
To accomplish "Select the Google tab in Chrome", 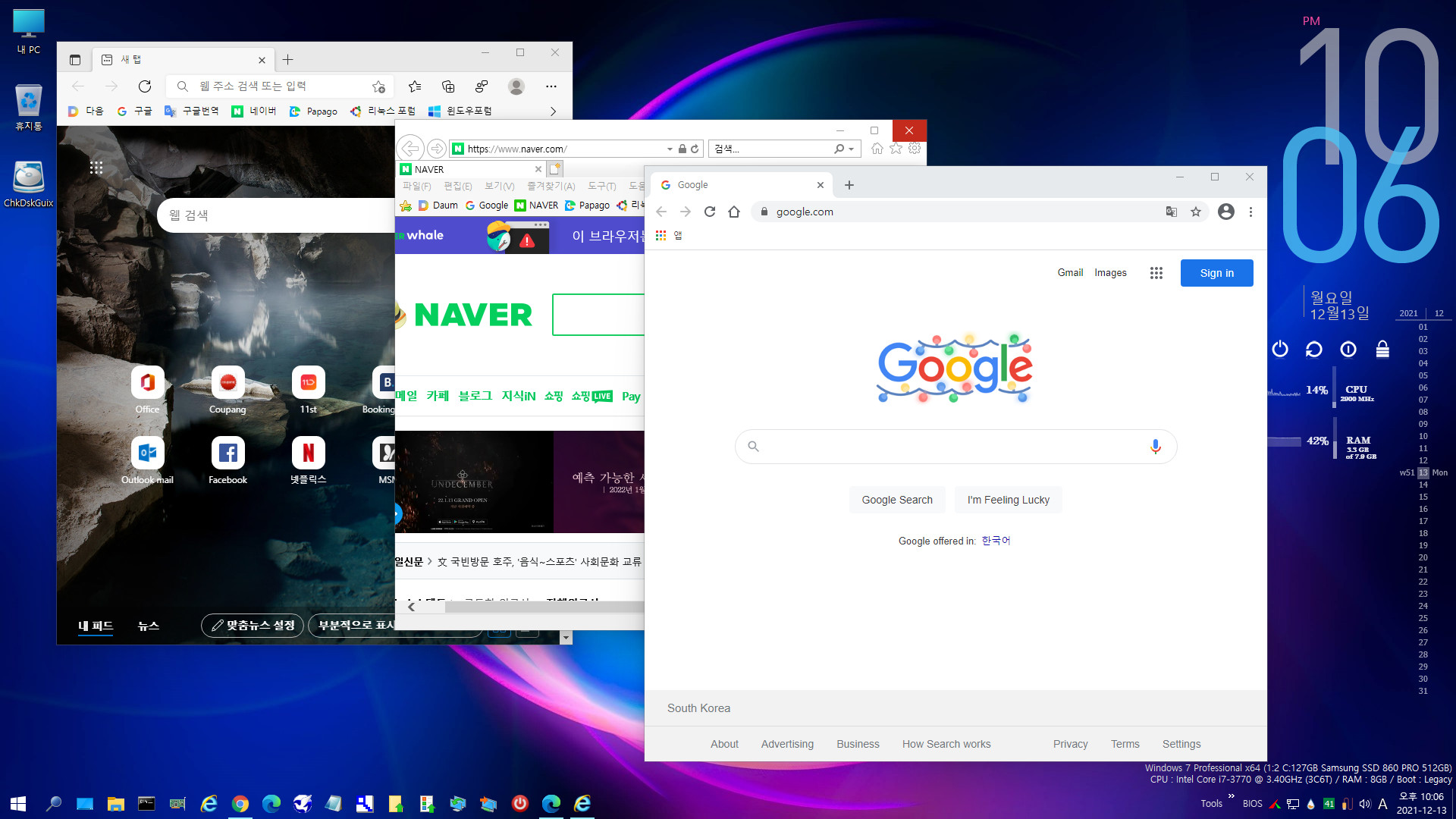I will (742, 185).
